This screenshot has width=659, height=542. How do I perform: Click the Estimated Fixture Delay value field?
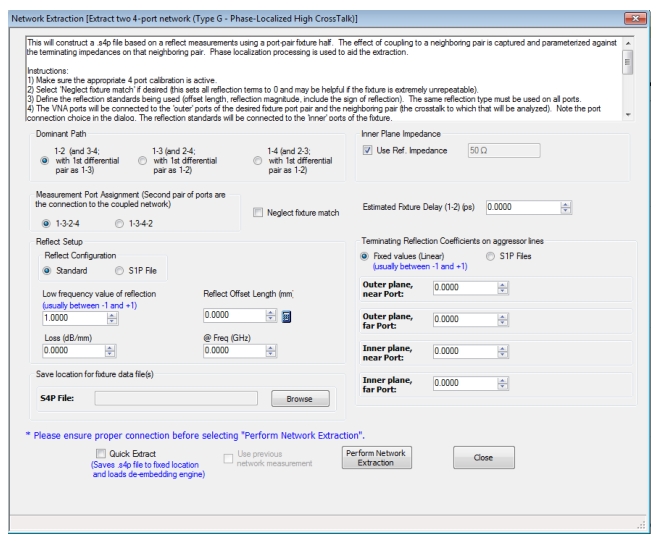click(x=523, y=207)
